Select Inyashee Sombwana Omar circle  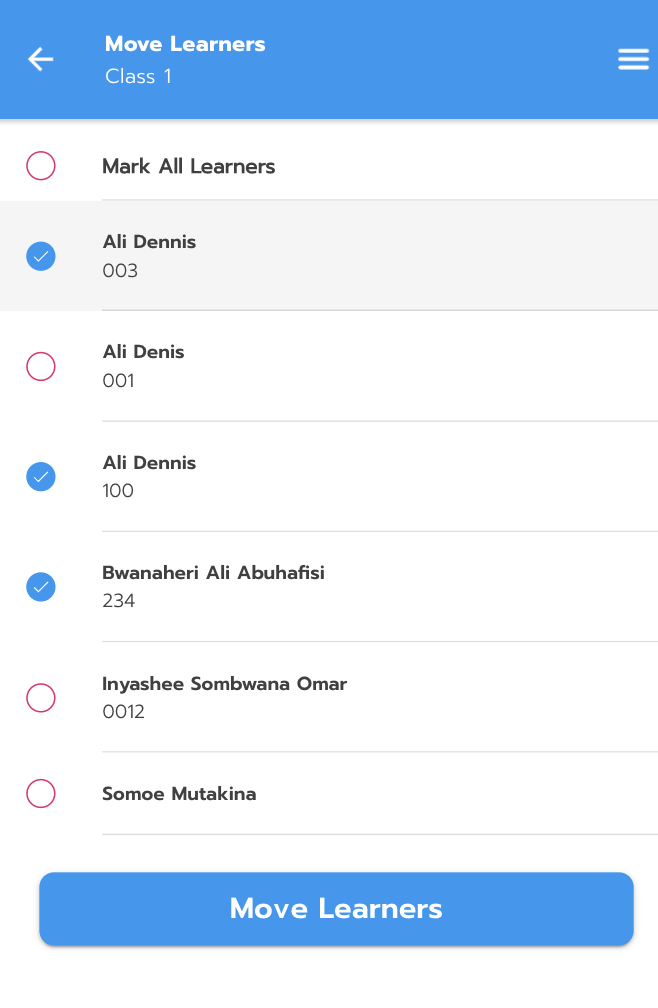tap(41, 697)
